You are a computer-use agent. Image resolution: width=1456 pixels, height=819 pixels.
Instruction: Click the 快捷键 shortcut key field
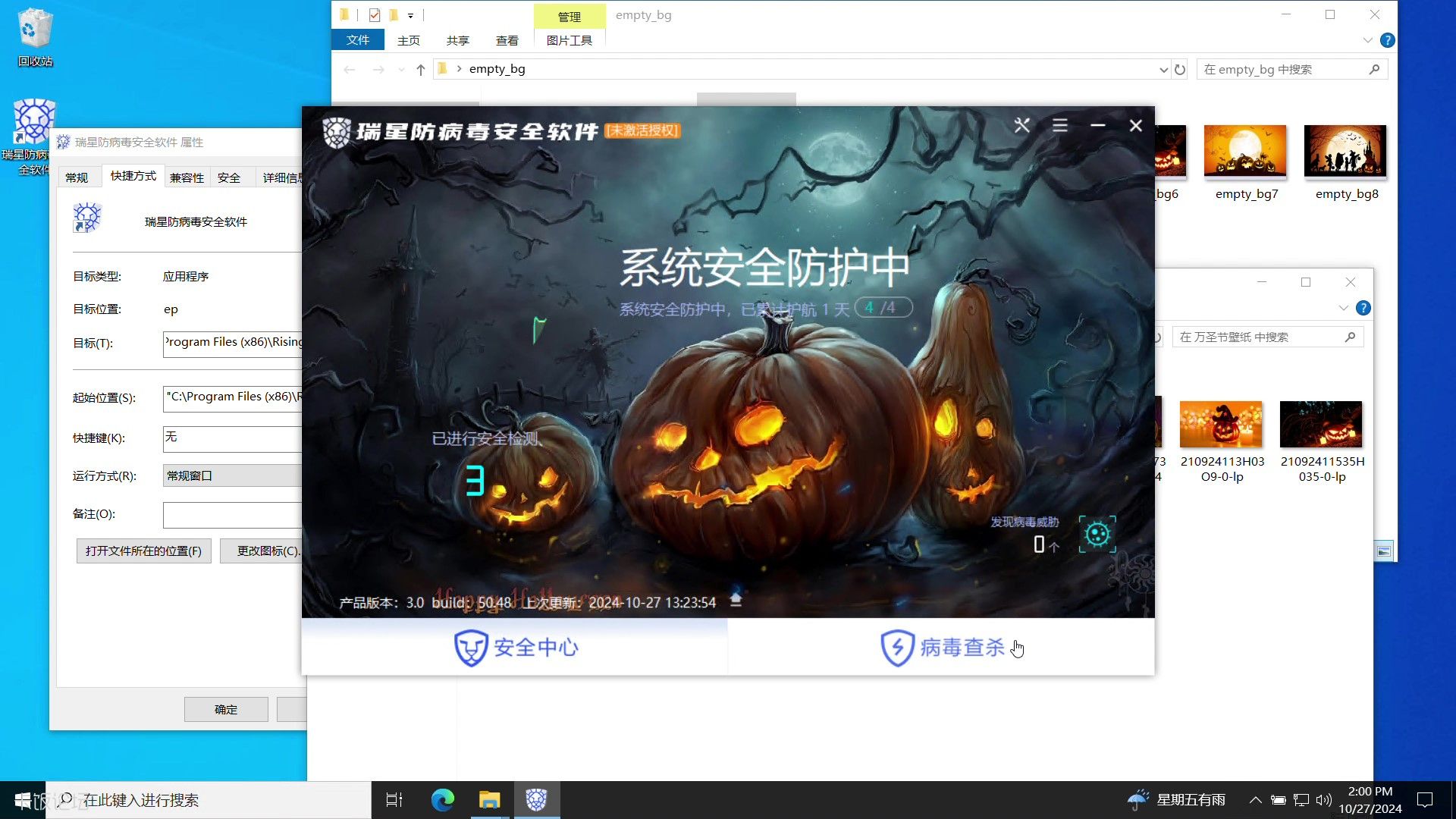233,438
